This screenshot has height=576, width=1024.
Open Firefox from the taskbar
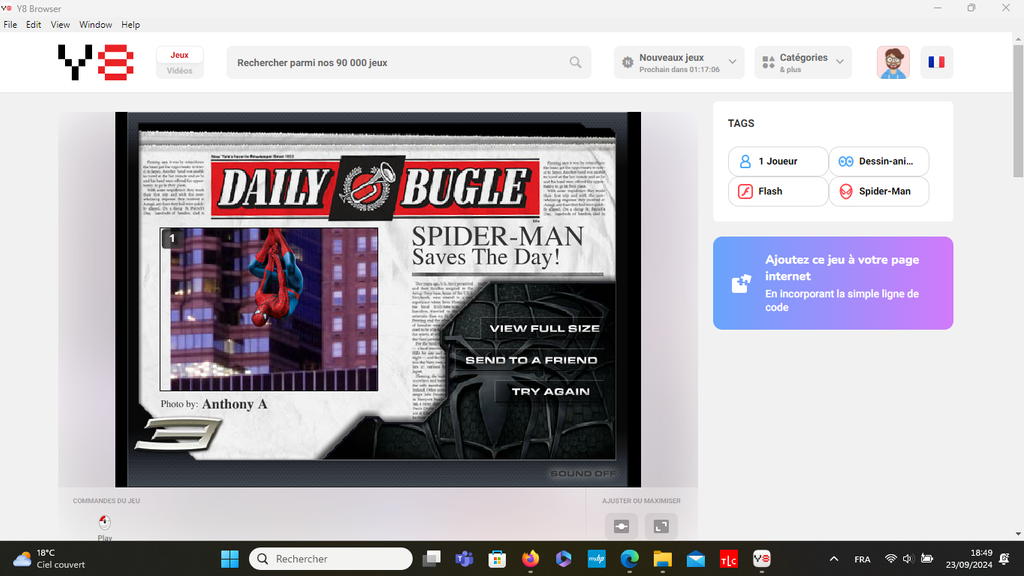529,559
